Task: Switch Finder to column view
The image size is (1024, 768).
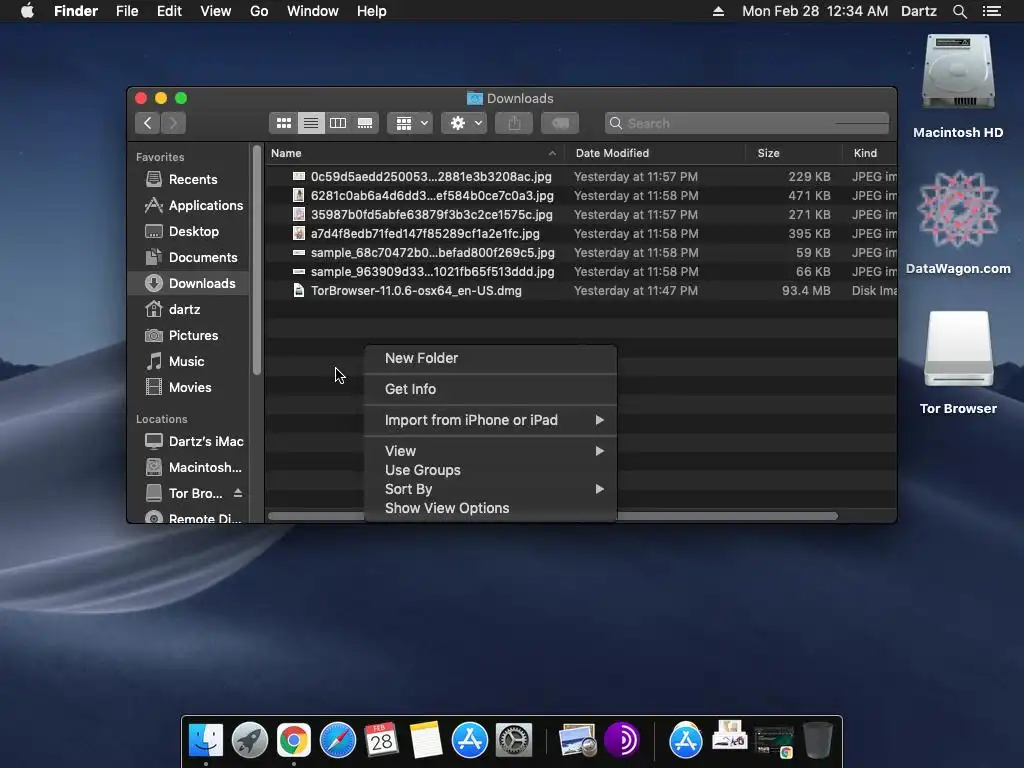Action: [338, 123]
